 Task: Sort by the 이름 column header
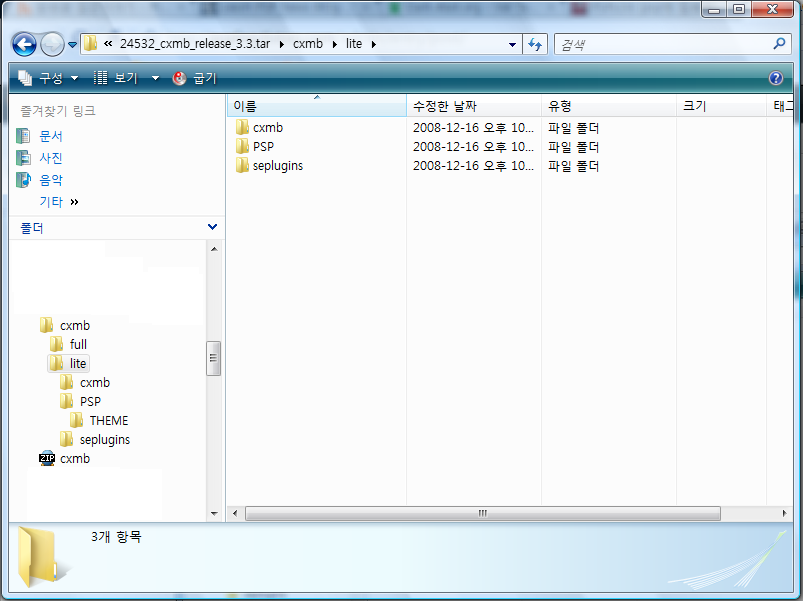[x=316, y=106]
